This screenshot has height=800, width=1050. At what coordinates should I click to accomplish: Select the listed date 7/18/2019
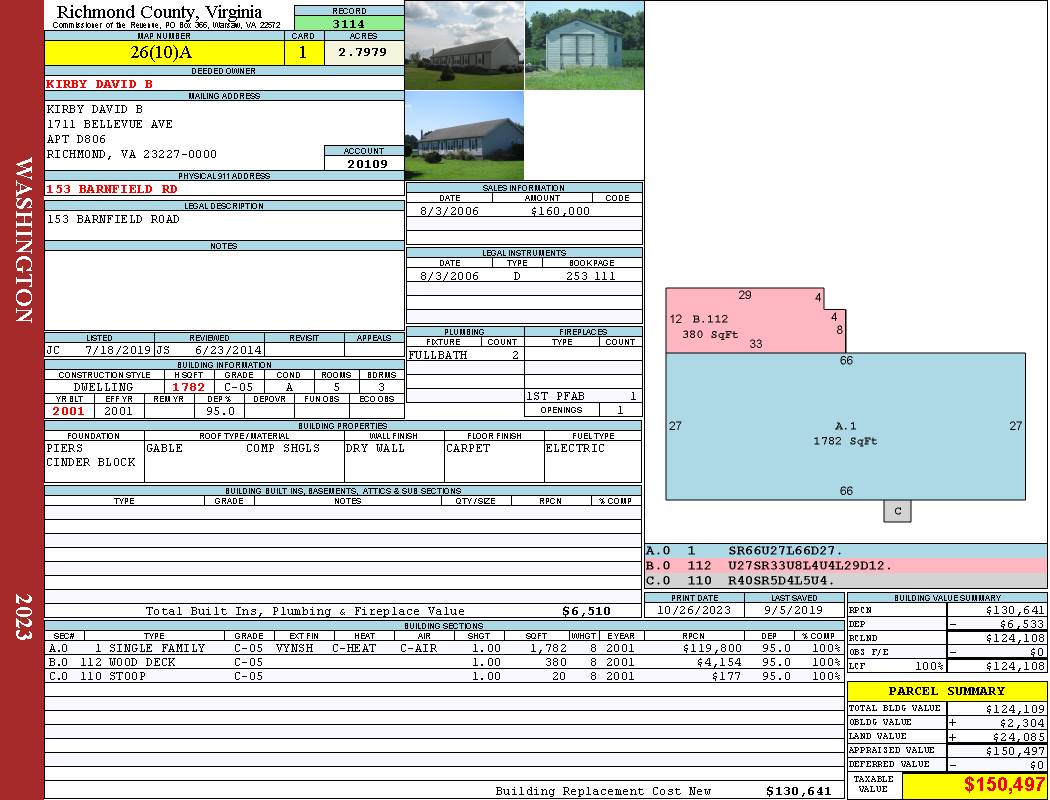pyautogui.click(x=118, y=350)
